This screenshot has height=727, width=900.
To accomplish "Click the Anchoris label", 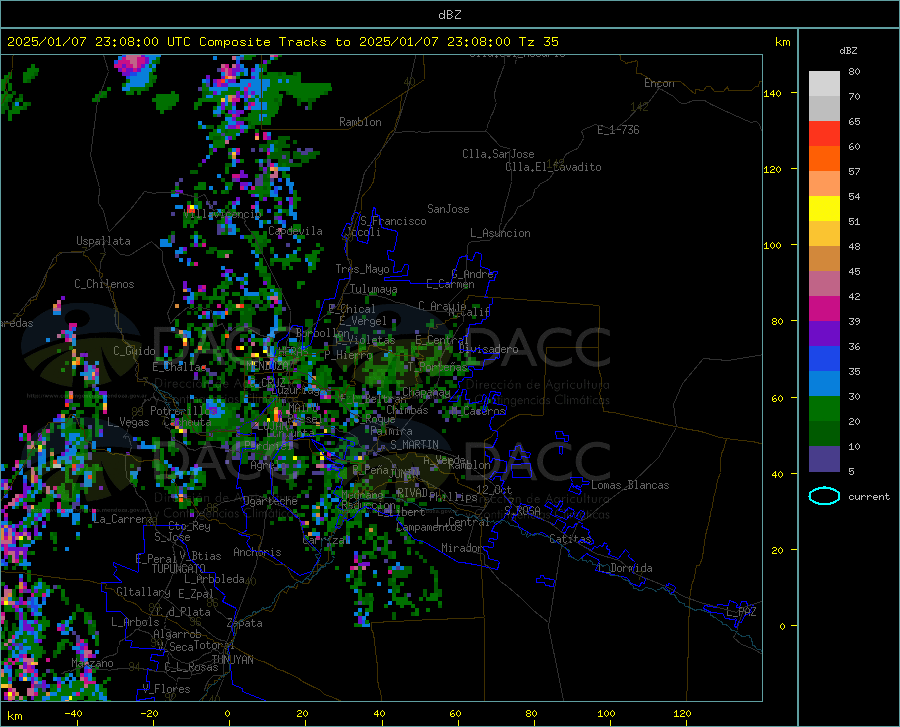I will (257, 552).
